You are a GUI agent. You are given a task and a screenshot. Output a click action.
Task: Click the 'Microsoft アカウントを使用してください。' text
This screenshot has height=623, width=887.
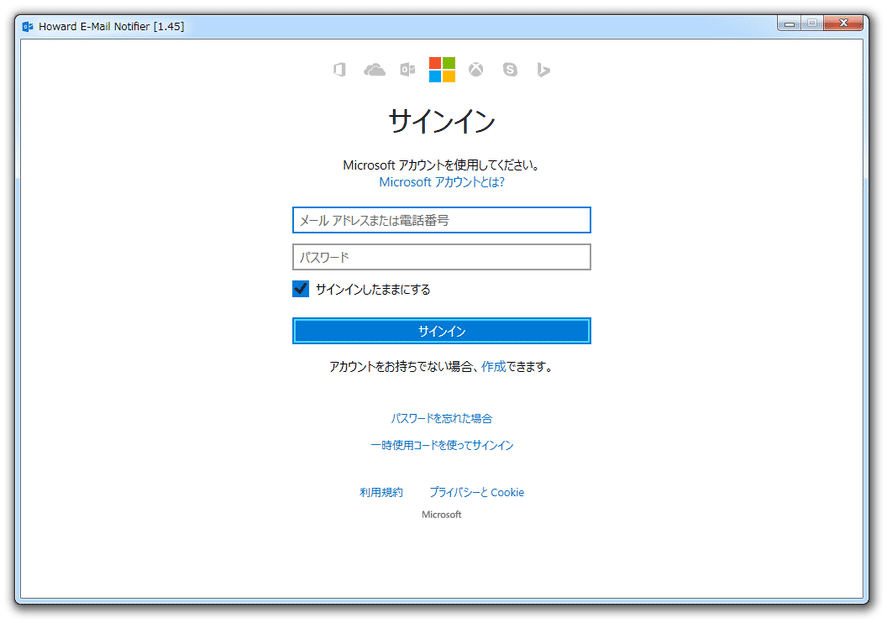[442, 165]
